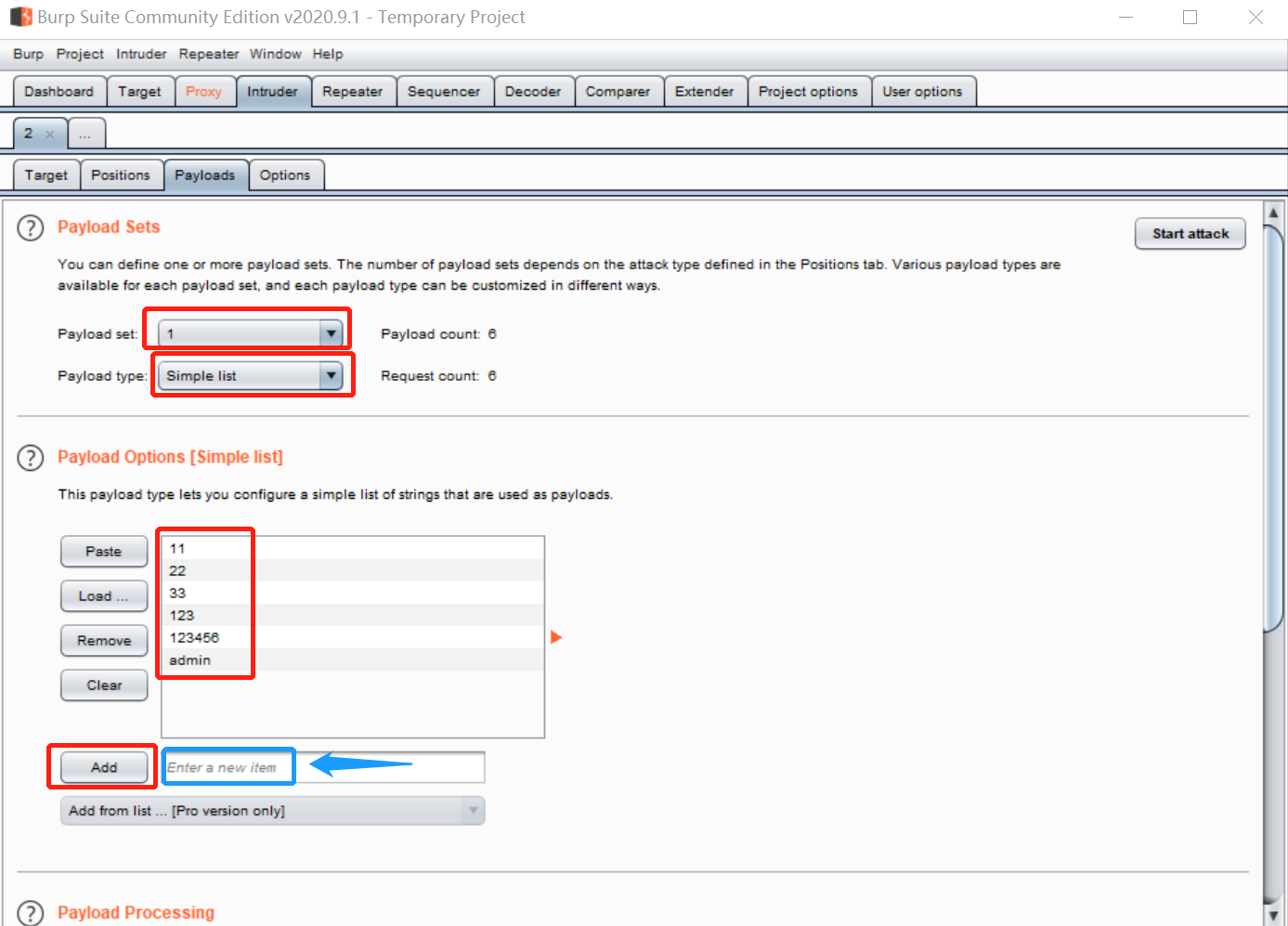Click the Remove button

pyautogui.click(x=104, y=641)
